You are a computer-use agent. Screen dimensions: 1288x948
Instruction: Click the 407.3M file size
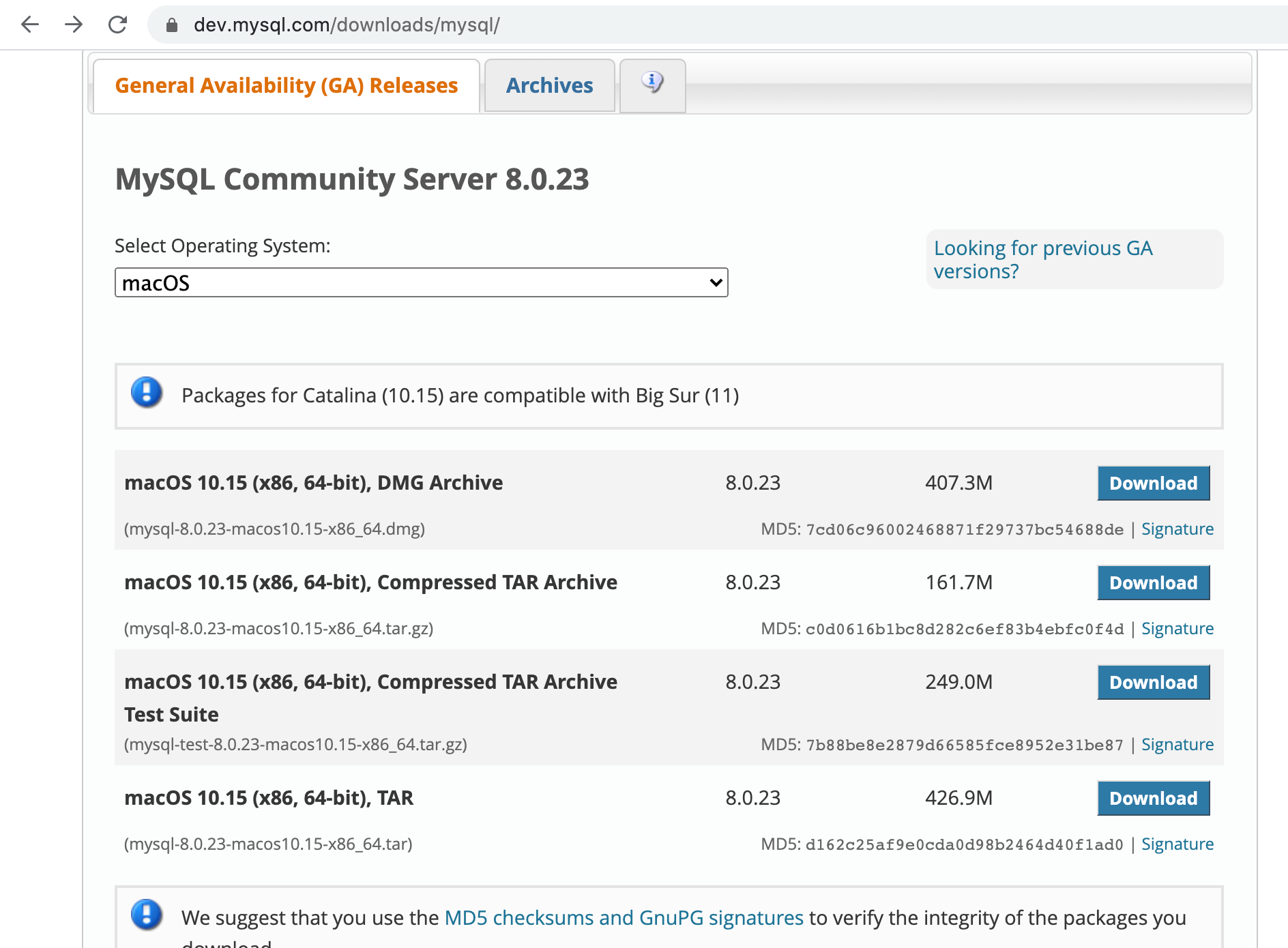[x=958, y=483]
